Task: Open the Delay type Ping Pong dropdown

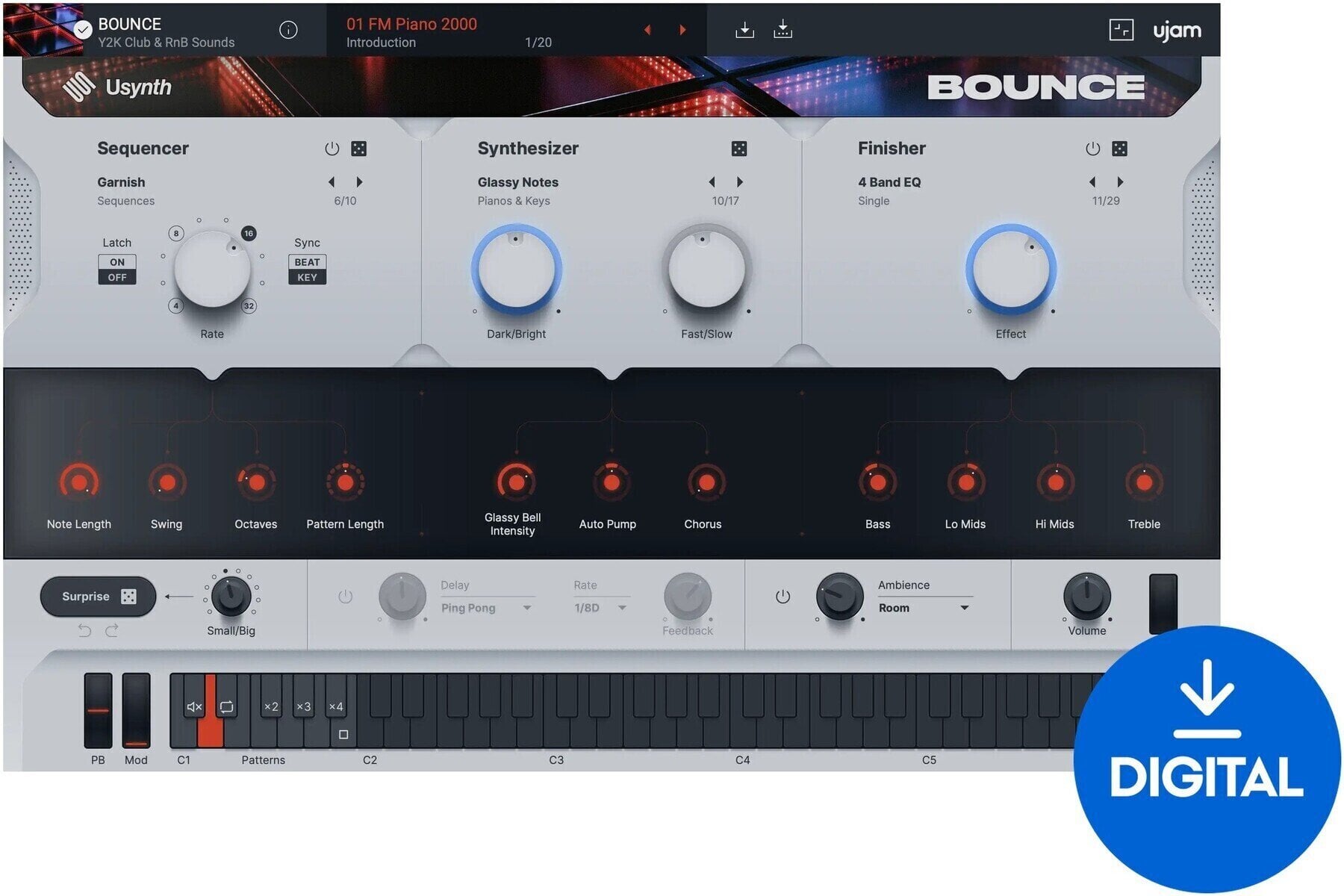Action: pos(486,608)
